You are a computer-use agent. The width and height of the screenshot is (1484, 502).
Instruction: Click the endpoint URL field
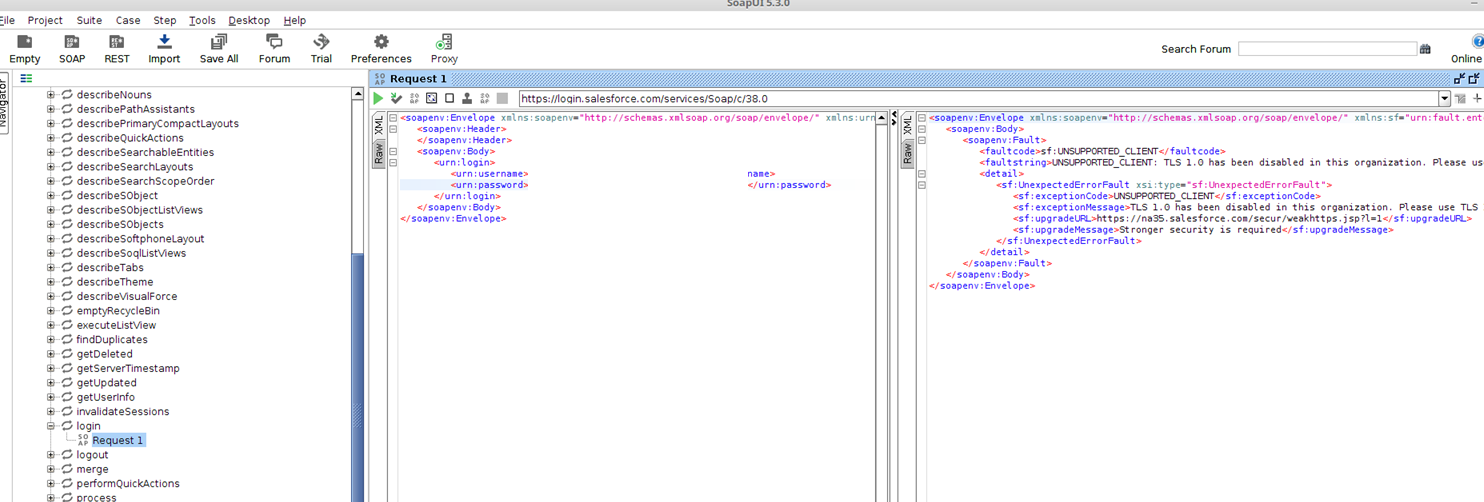978,99
